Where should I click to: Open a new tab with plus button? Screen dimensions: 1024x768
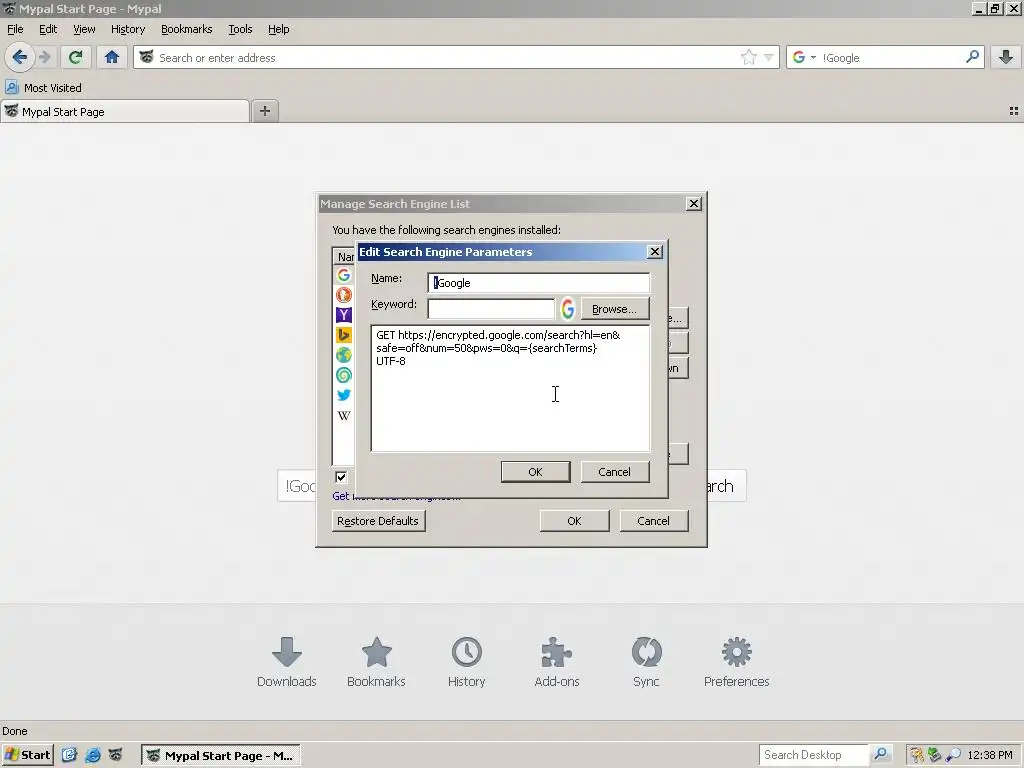[x=264, y=111]
